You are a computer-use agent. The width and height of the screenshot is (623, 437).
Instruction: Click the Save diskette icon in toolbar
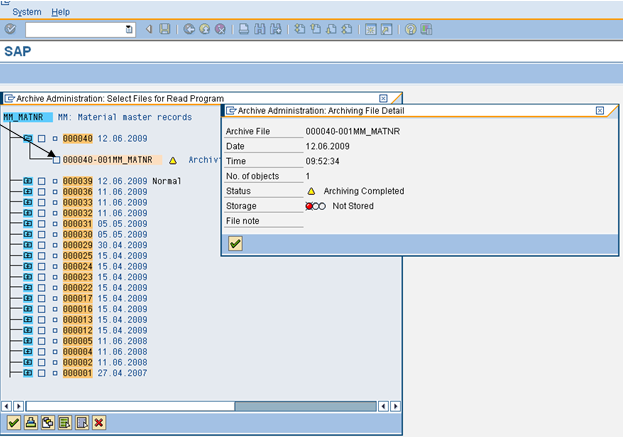pos(164,29)
